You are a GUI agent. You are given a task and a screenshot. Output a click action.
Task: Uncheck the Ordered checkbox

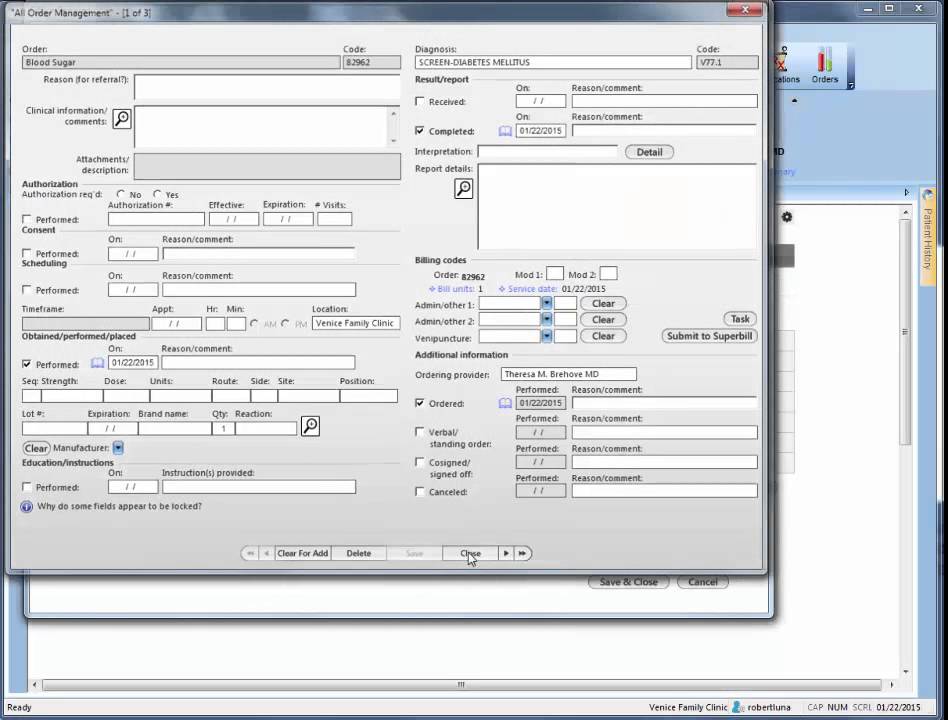click(x=420, y=403)
